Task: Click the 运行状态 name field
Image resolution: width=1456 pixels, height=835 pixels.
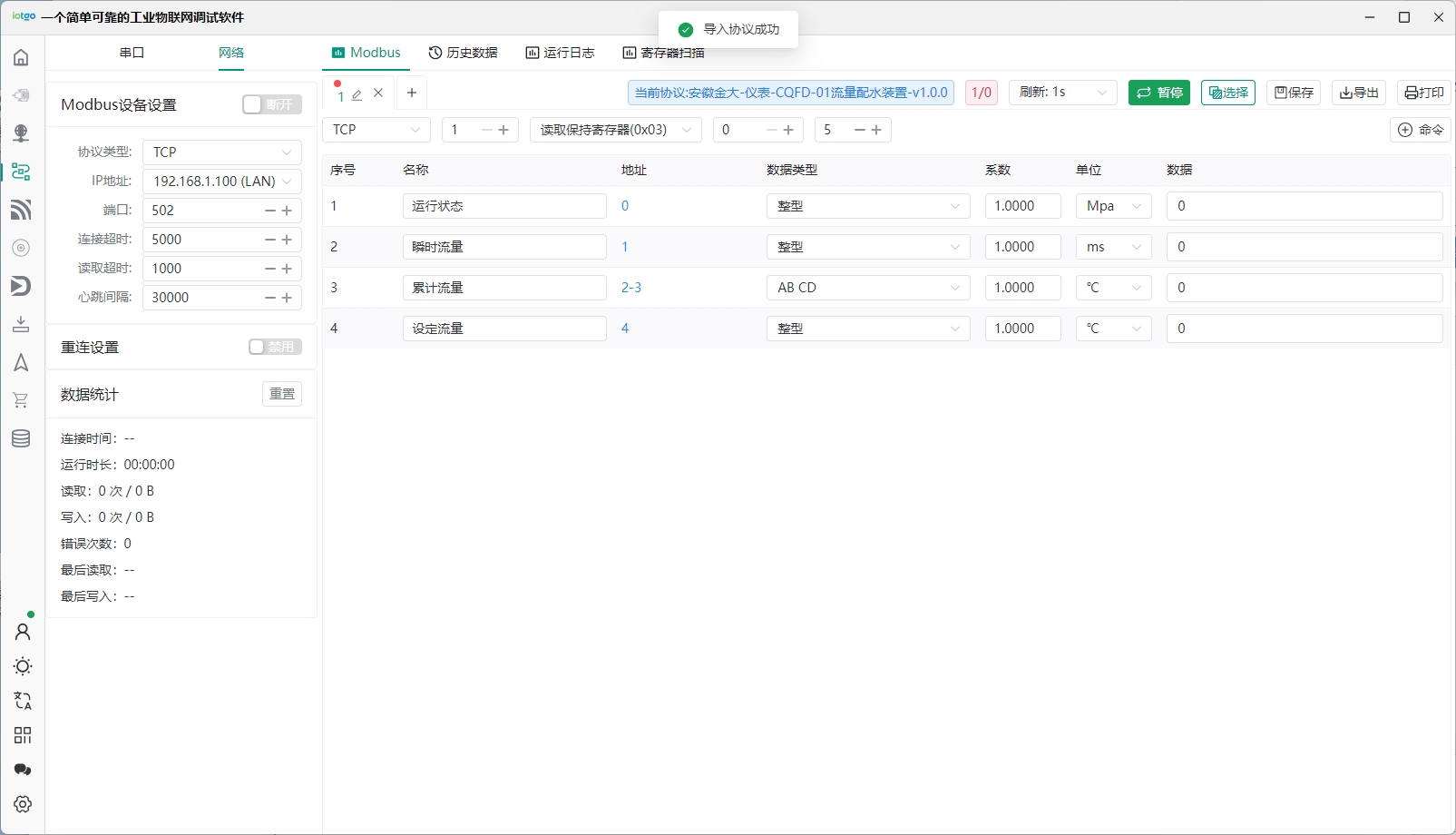Action: pyautogui.click(x=504, y=206)
